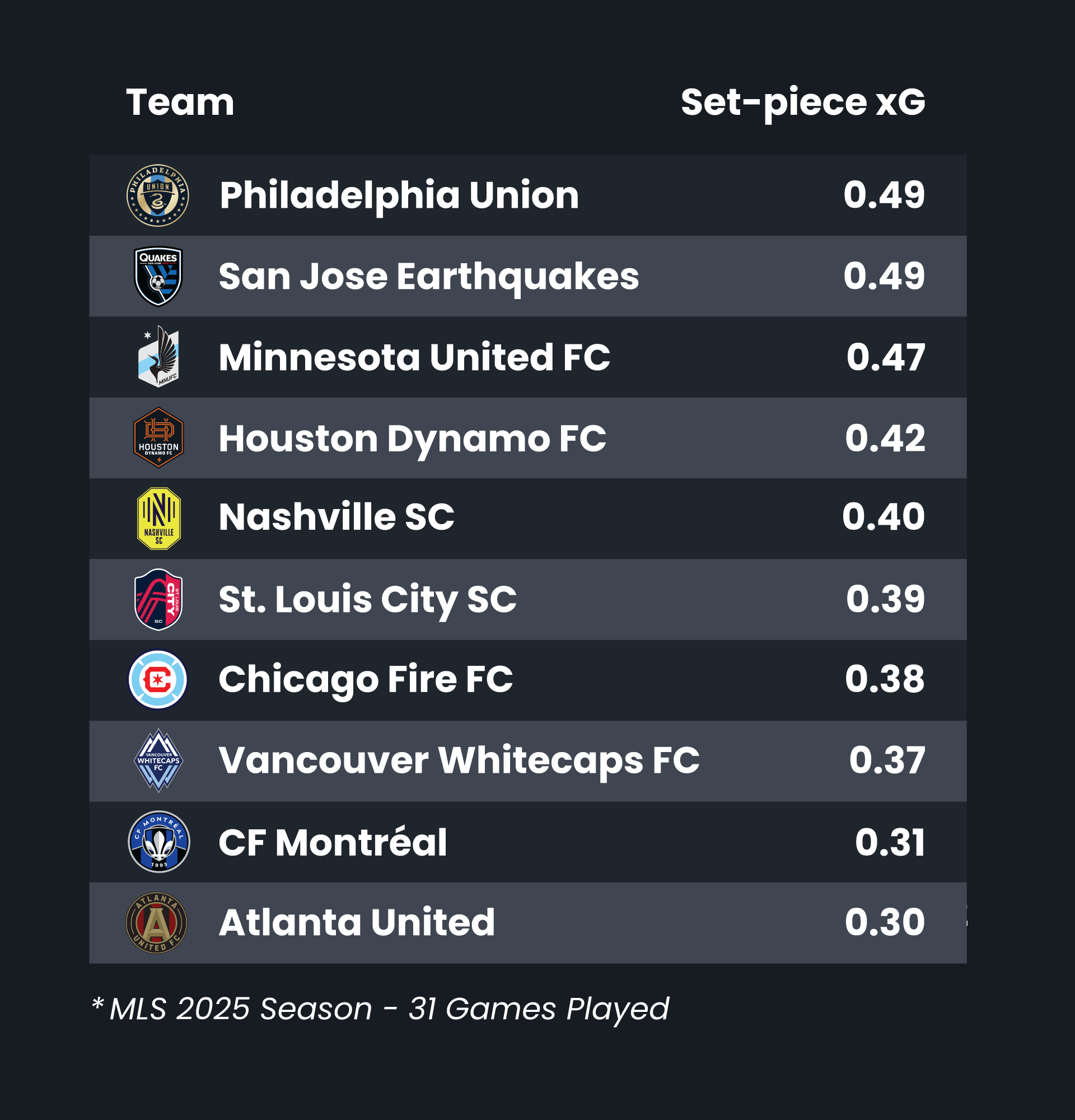Click Nashville SC's 0.40 xG value
Viewport: 1075px width, 1120px height.
(883, 517)
